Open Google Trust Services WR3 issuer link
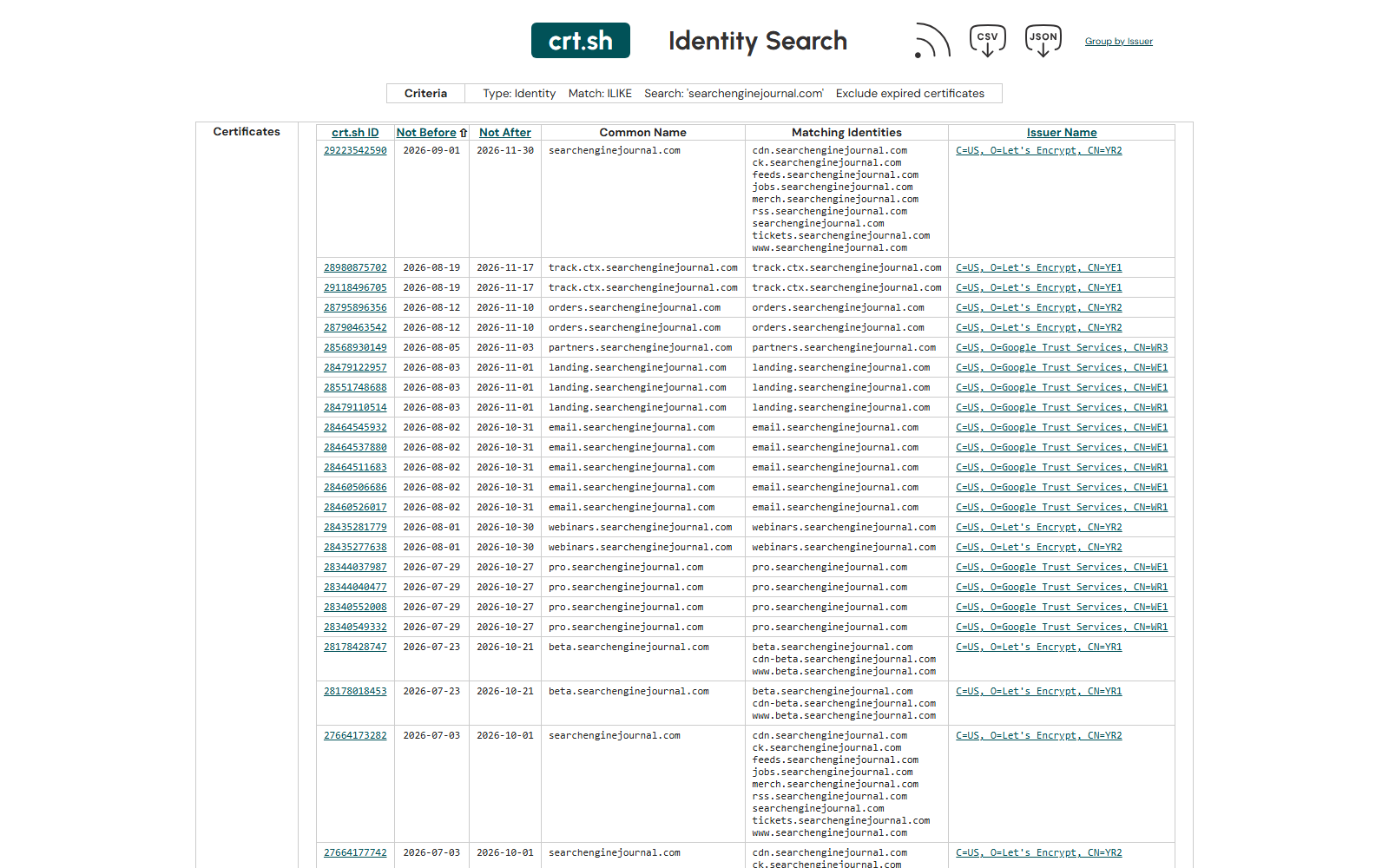The image size is (1389, 868). point(1062,348)
